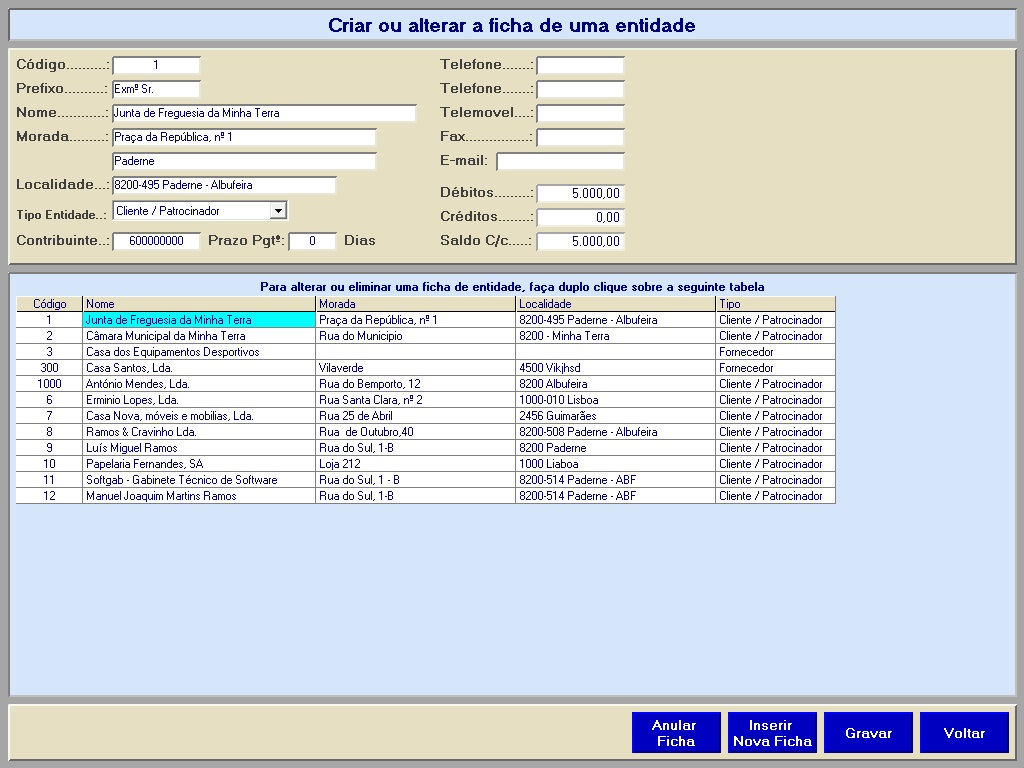This screenshot has height=768, width=1024.
Task: Open the Tipo Entidade dropdown arrow
Action: point(279,211)
